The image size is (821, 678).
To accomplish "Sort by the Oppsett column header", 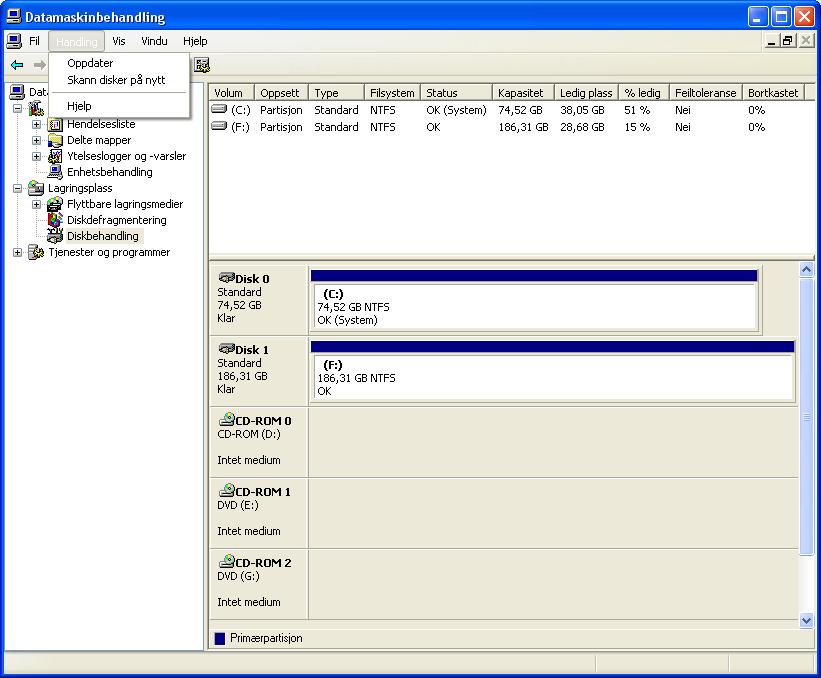I will [x=281, y=93].
